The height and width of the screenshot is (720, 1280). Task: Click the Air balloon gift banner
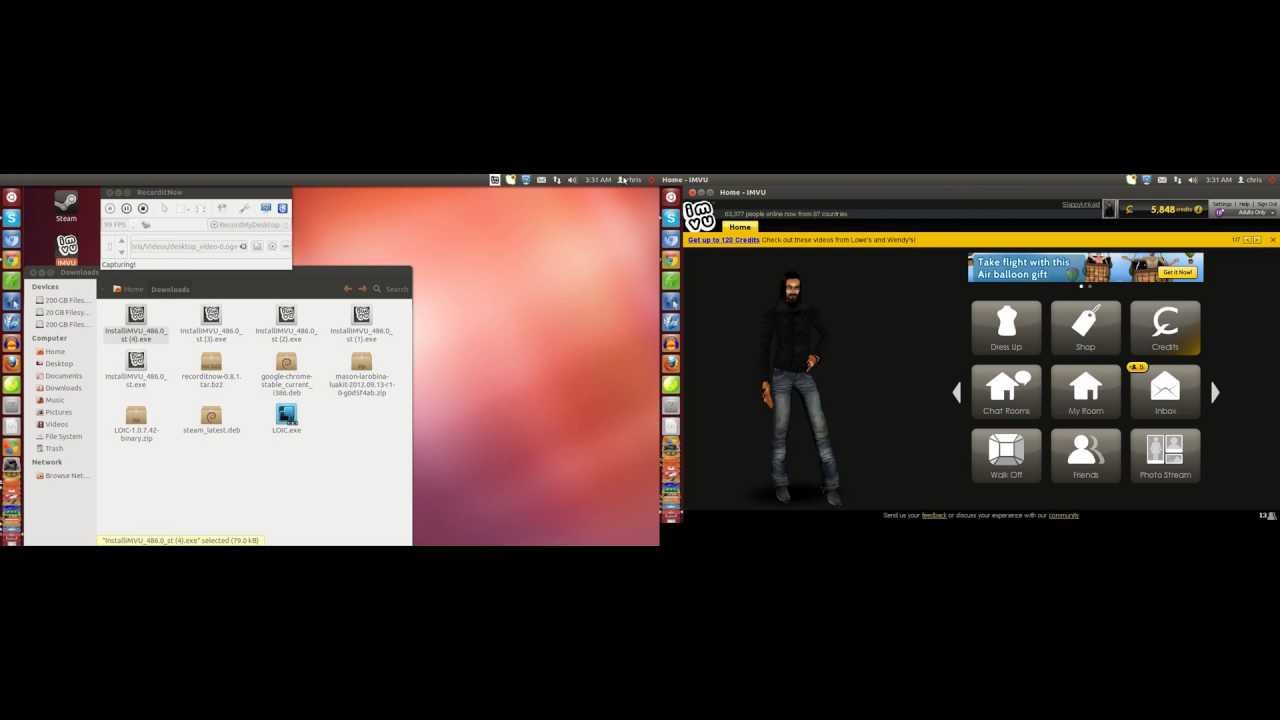[1085, 268]
